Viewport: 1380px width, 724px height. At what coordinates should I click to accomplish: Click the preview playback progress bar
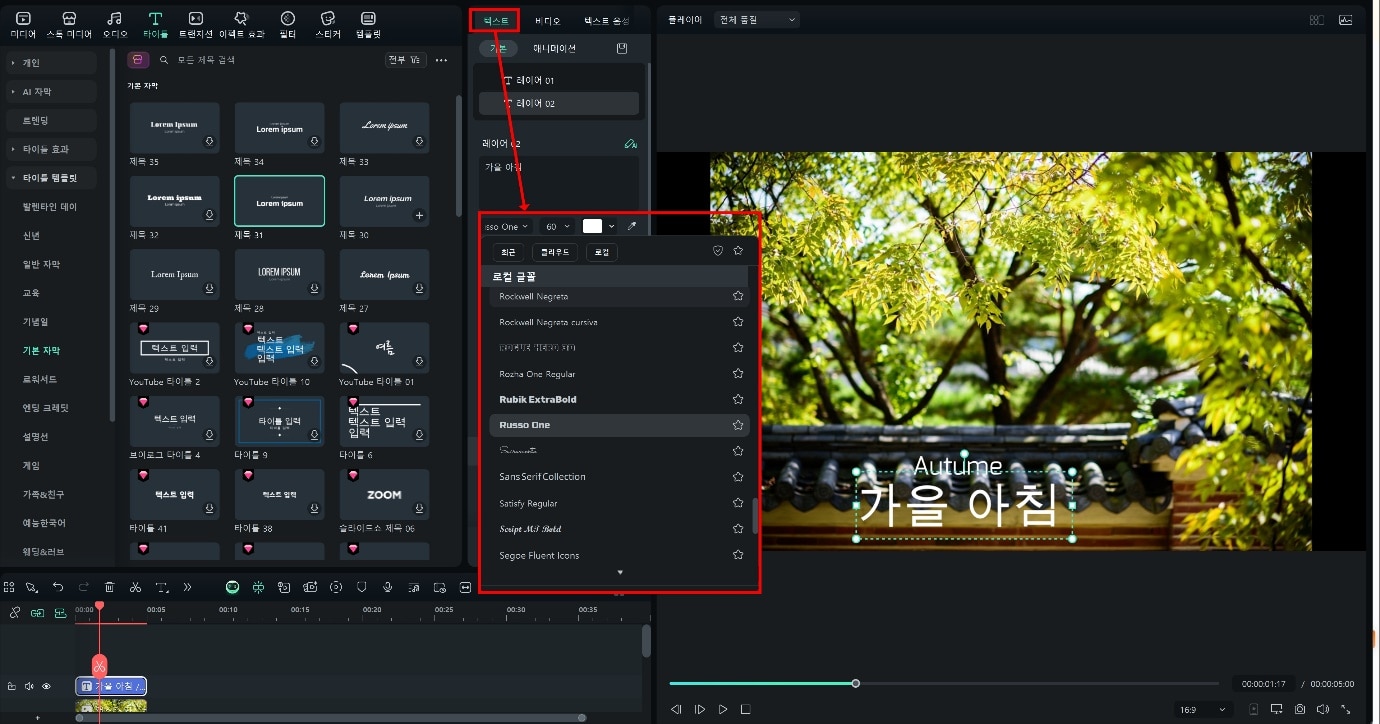944,684
